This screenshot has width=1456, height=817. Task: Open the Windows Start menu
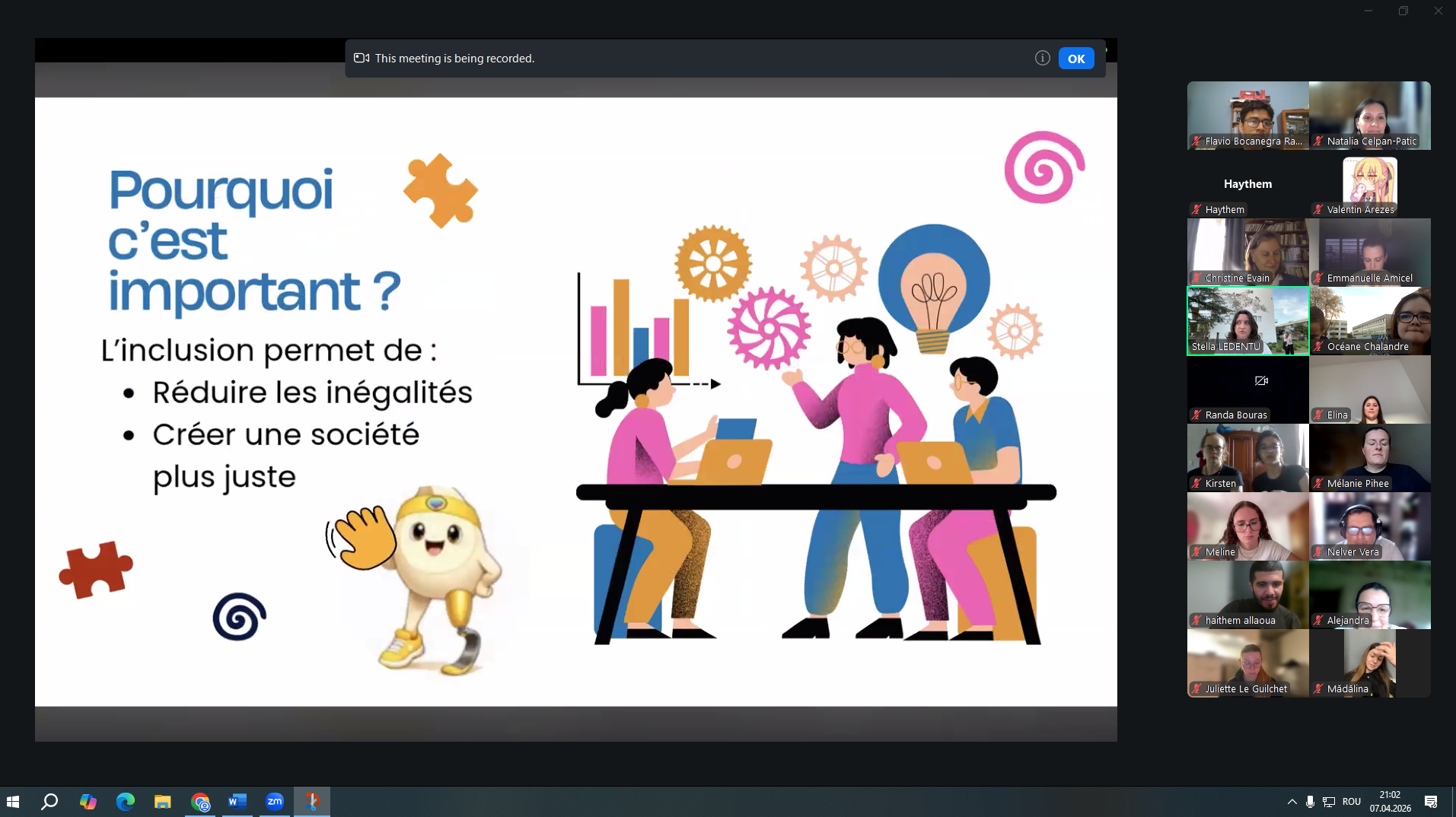13,801
